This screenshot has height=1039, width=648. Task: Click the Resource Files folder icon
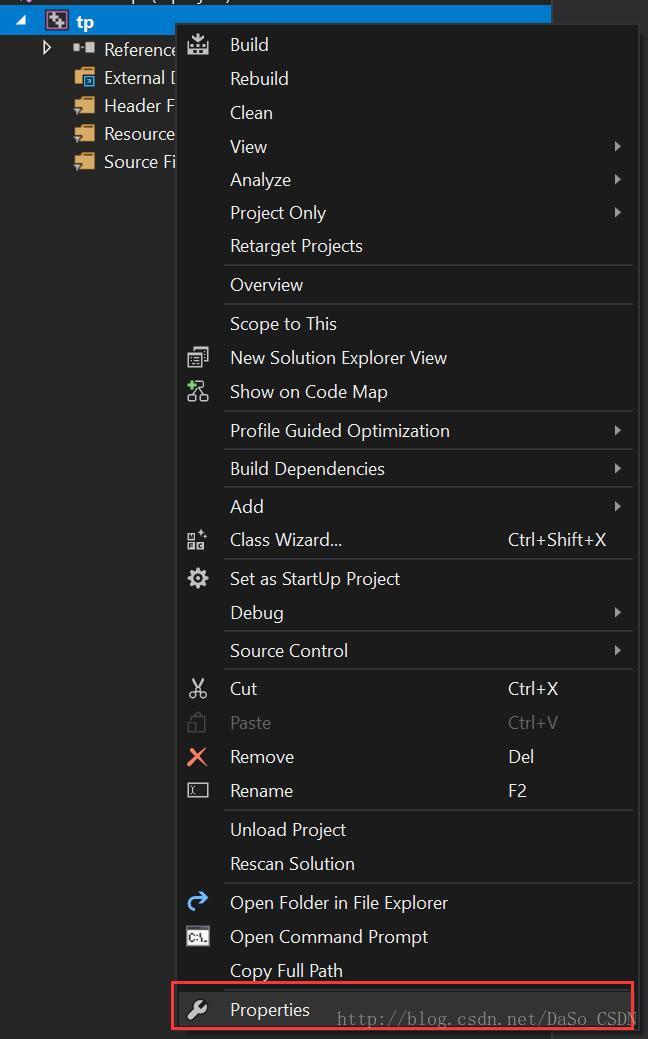pyautogui.click(x=84, y=133)
